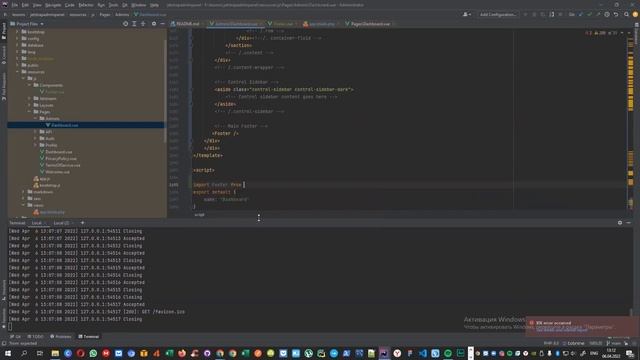
Task: Click the Select Opened File locate icon
Action: 125,24
